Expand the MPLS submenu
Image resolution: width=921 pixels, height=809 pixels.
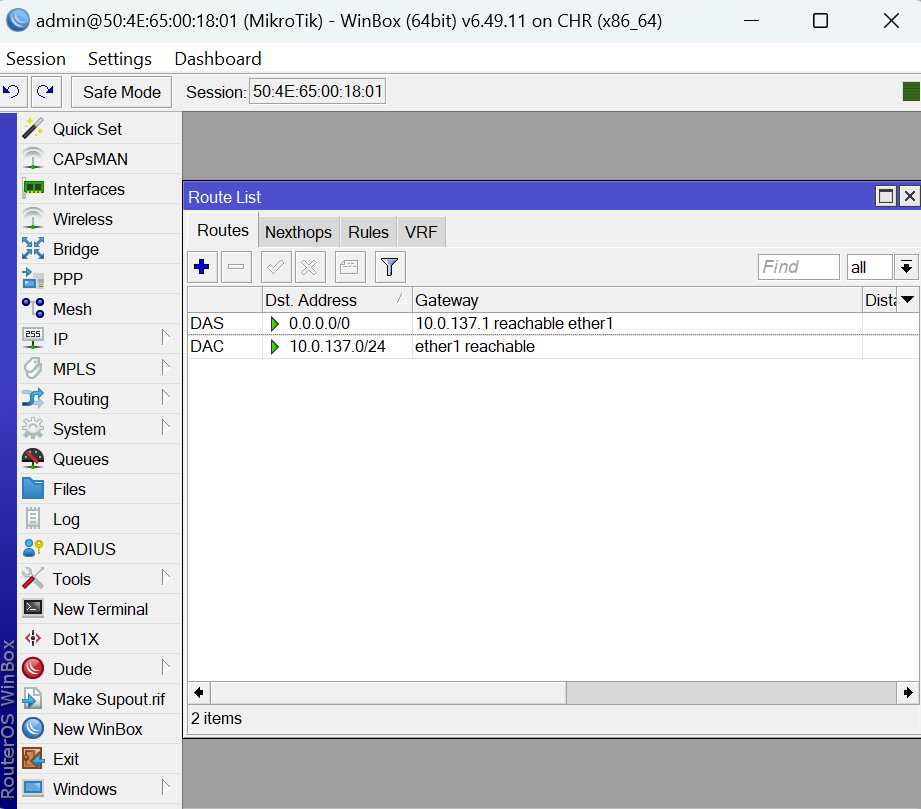(166, 367)
